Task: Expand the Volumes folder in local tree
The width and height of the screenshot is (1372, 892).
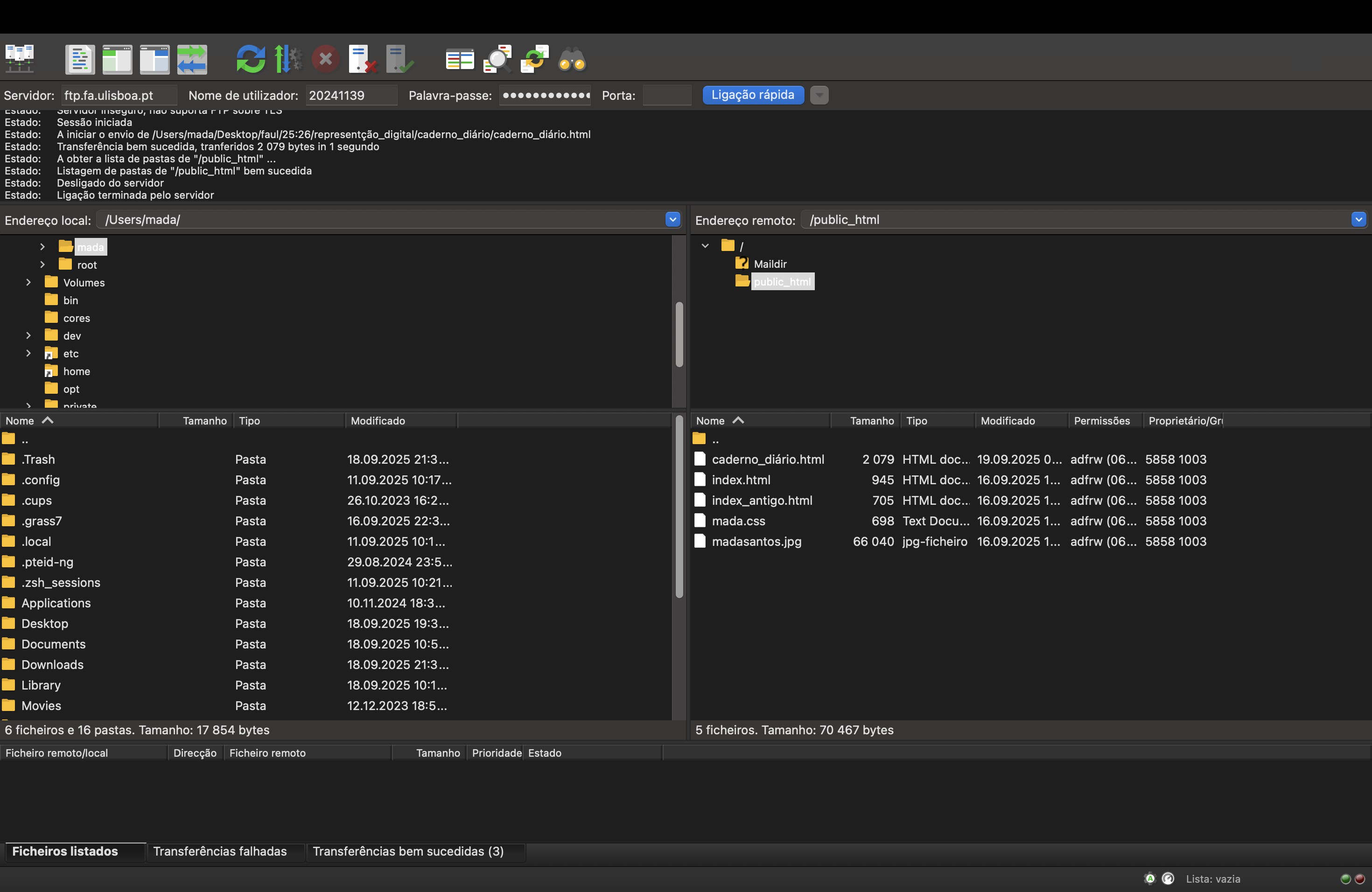Action: (x=28, y=282)
